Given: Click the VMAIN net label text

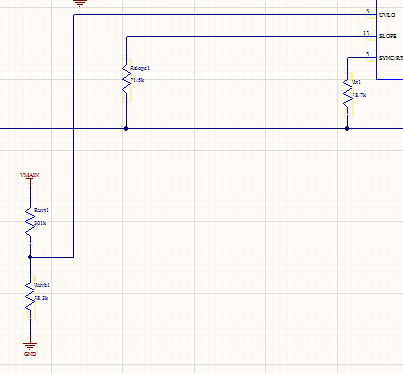Looking at the screenshot, I should click(x=30, y=175).
